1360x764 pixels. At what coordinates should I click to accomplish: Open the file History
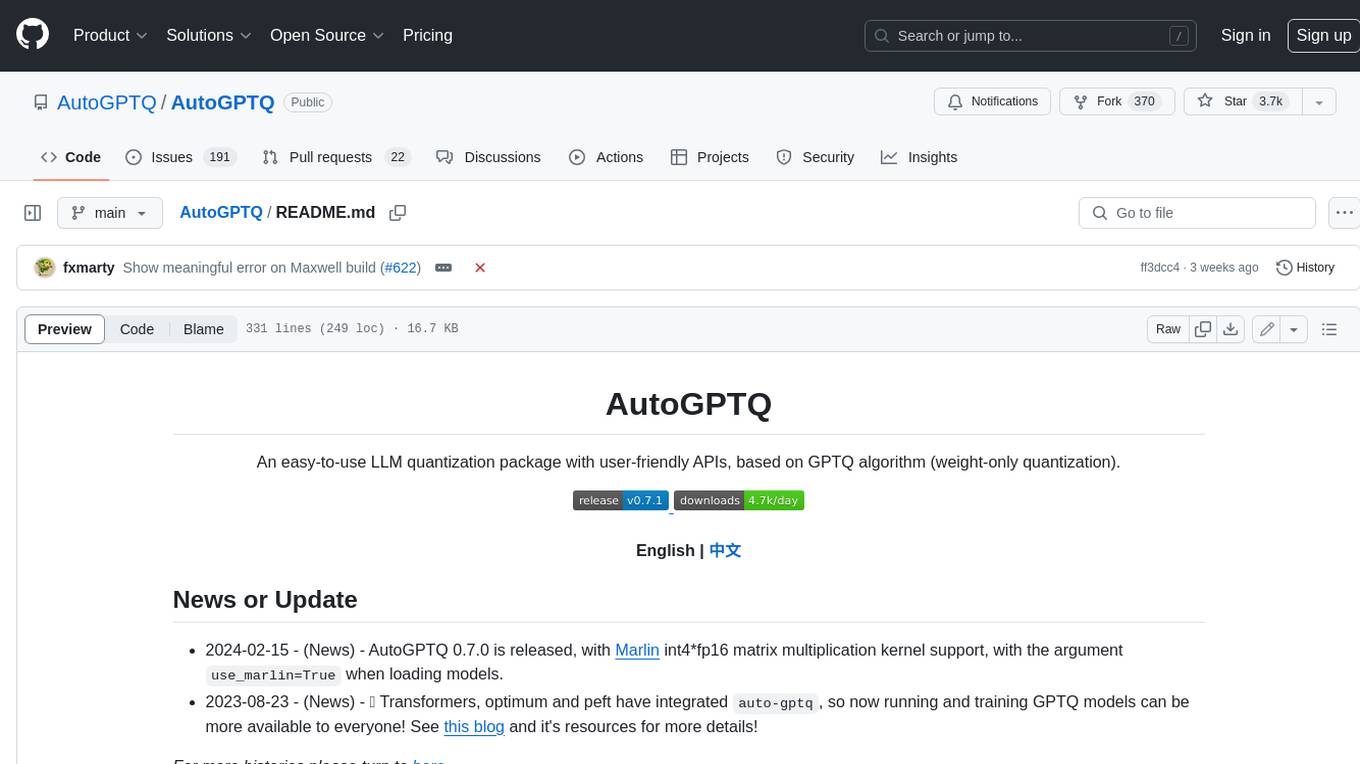1305,268
